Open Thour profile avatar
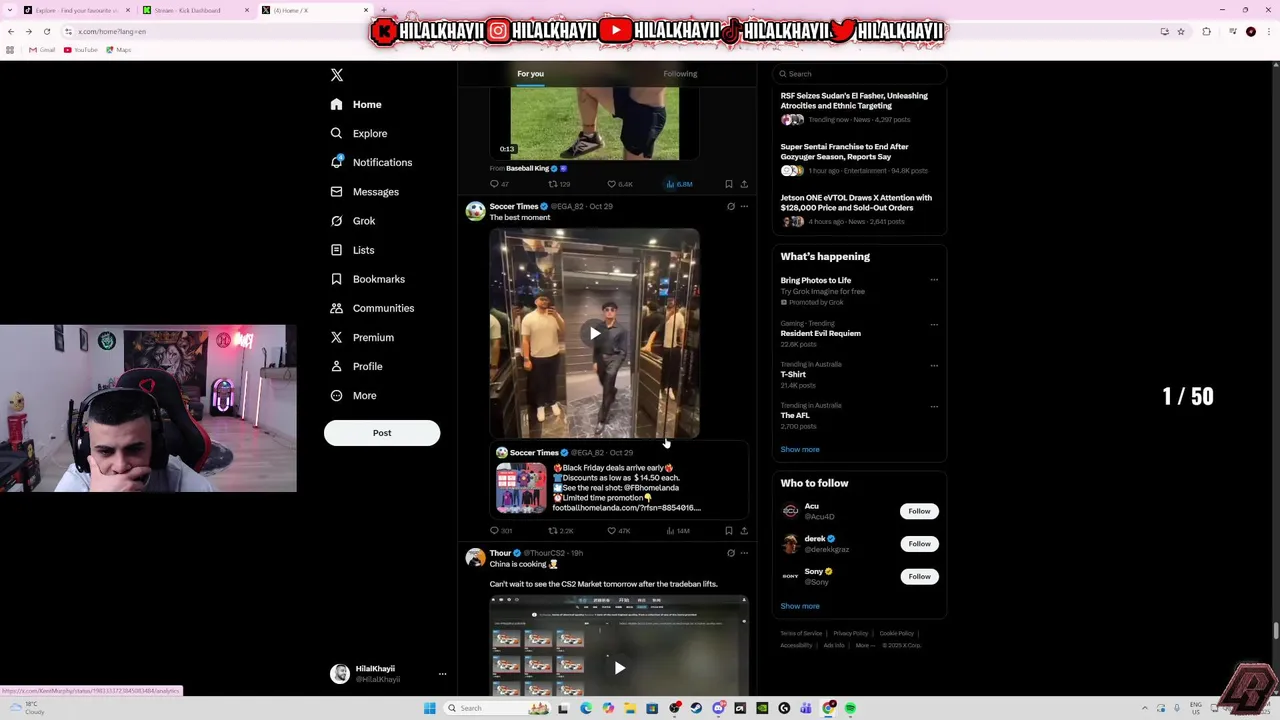 point(475,557)
